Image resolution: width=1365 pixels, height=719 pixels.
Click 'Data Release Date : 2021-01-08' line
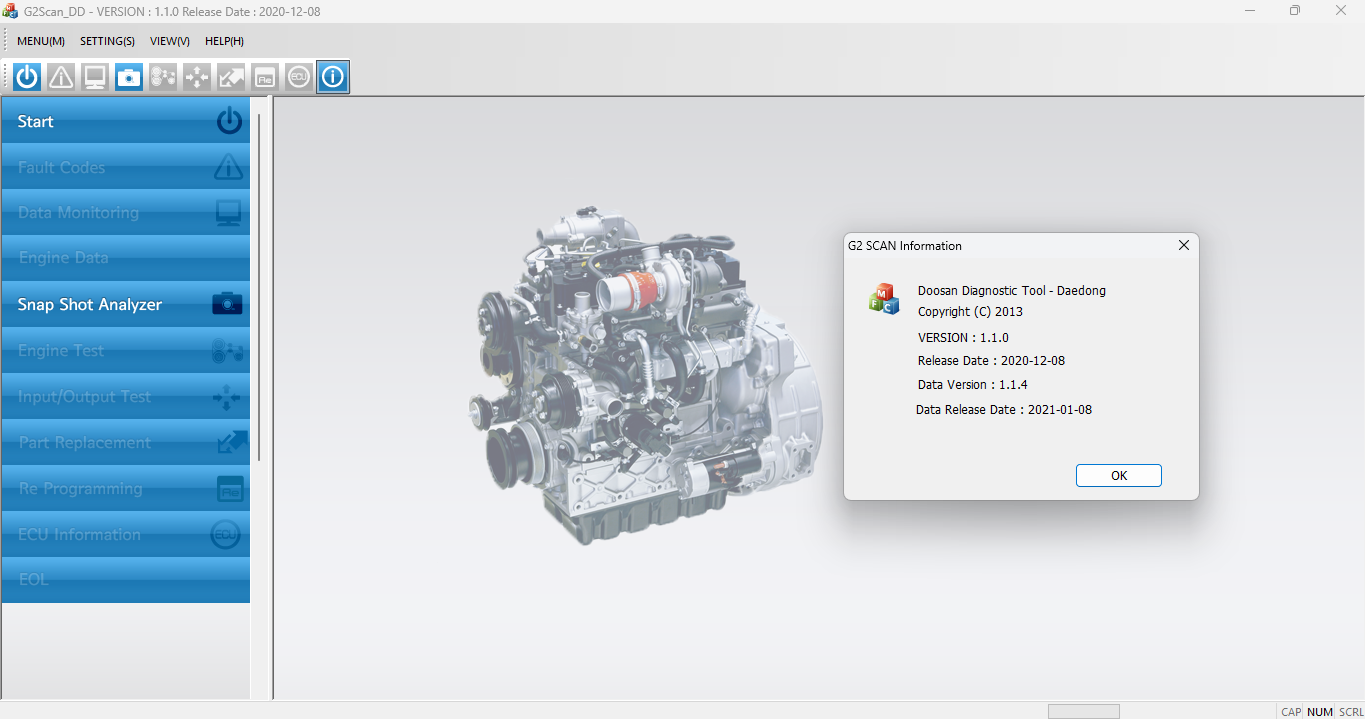coord(1004,410)
